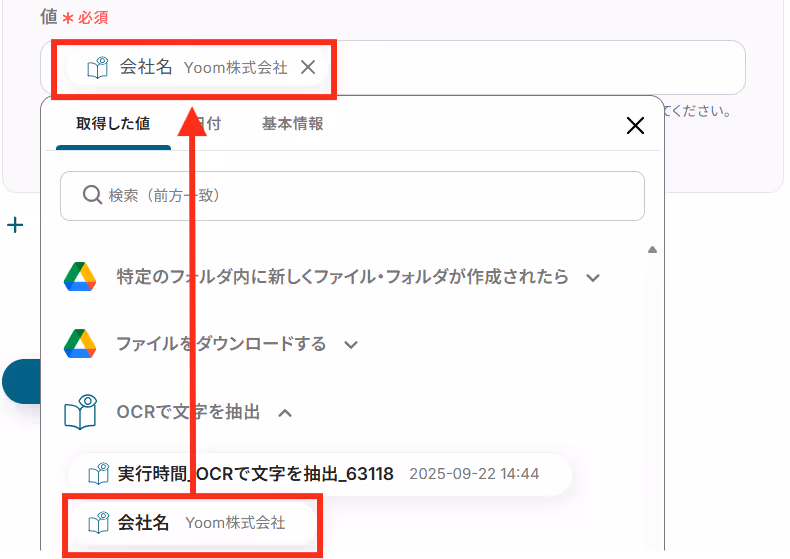Expand the ファイルをダウンロードする section
This screenshot has width=790, height=559.
coord(221,344)
